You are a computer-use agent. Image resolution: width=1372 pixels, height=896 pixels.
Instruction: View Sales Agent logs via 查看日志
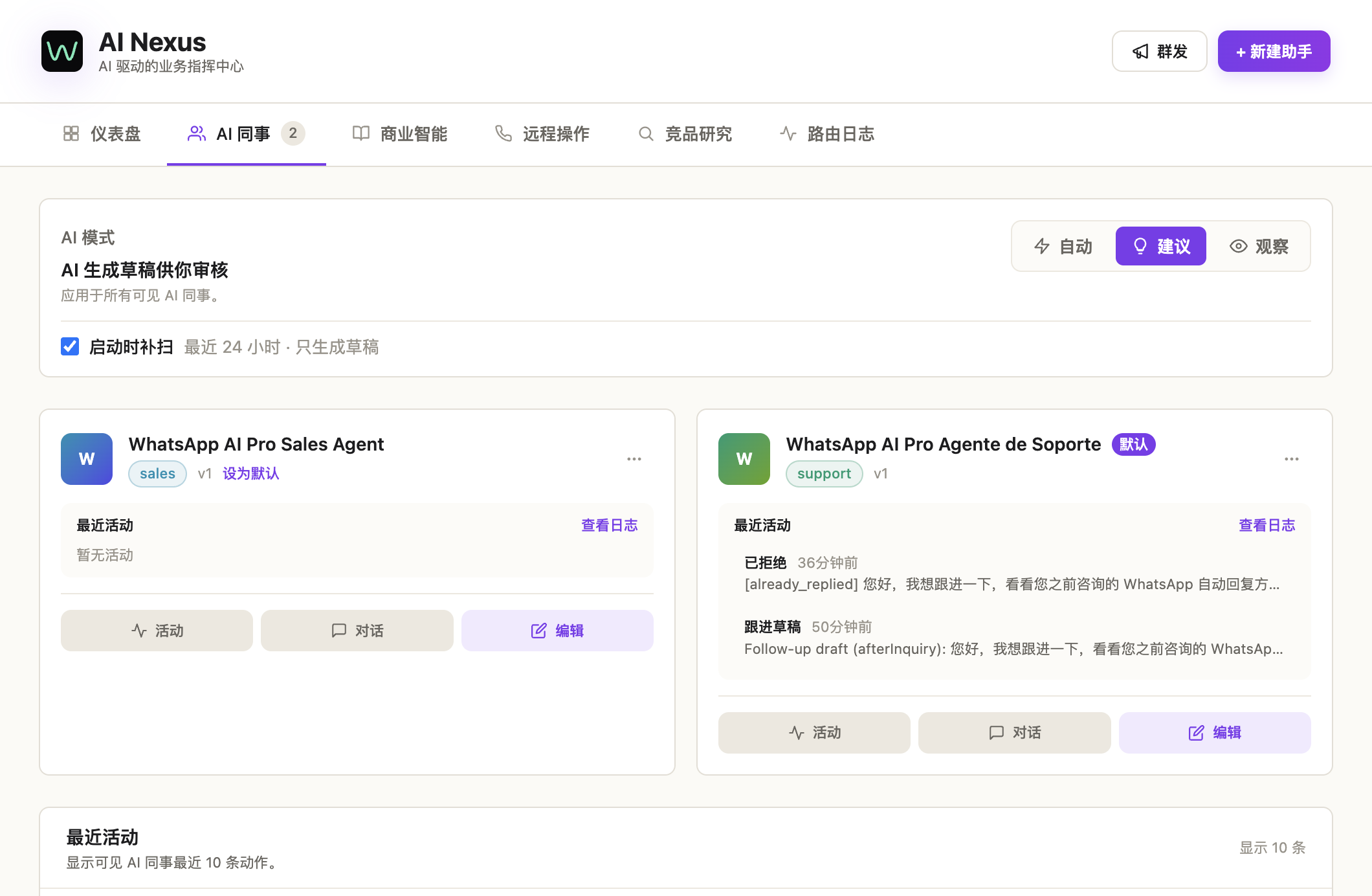click(x=610, y=525)
